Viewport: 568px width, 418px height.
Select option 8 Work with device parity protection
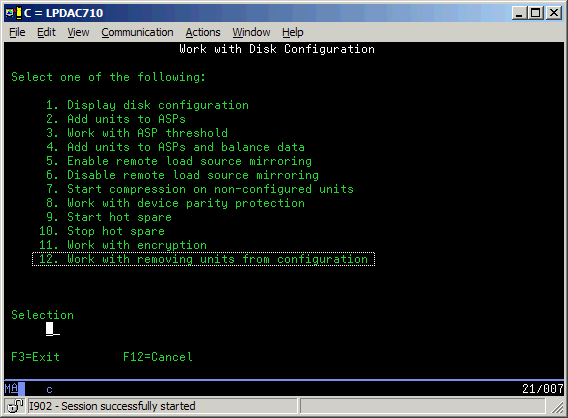click(x=175, y=203)
